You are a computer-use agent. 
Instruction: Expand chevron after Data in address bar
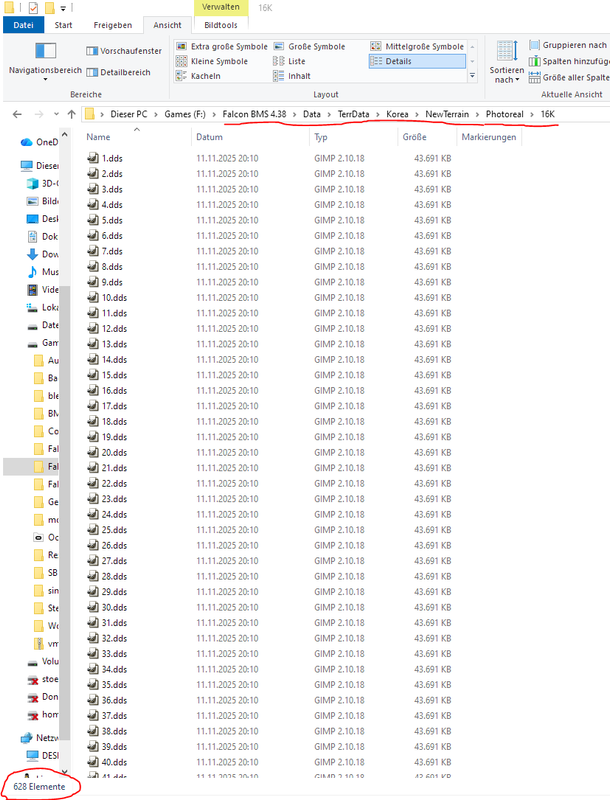(329, 114)
